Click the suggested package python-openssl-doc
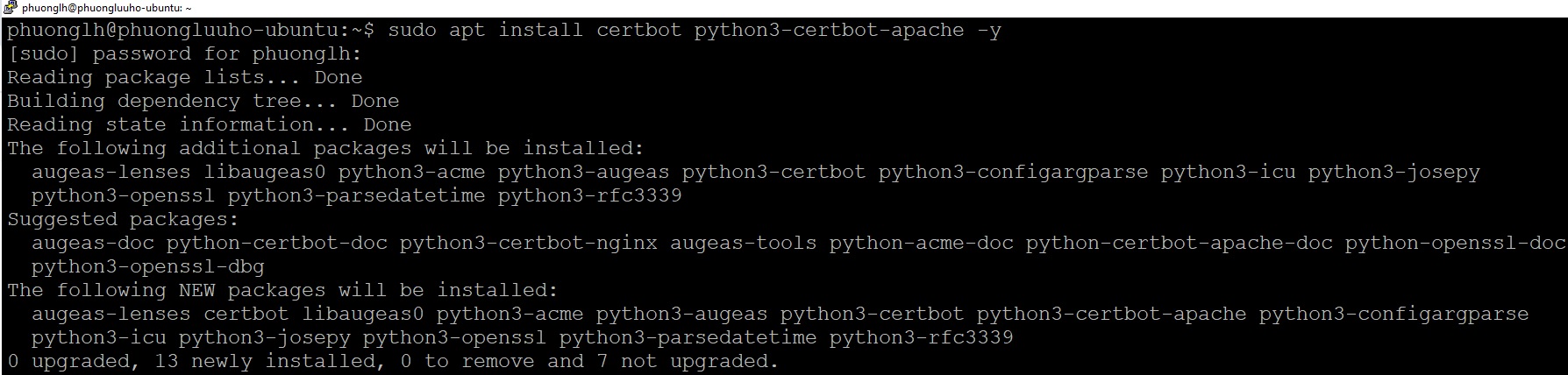 coord(1455,244)
